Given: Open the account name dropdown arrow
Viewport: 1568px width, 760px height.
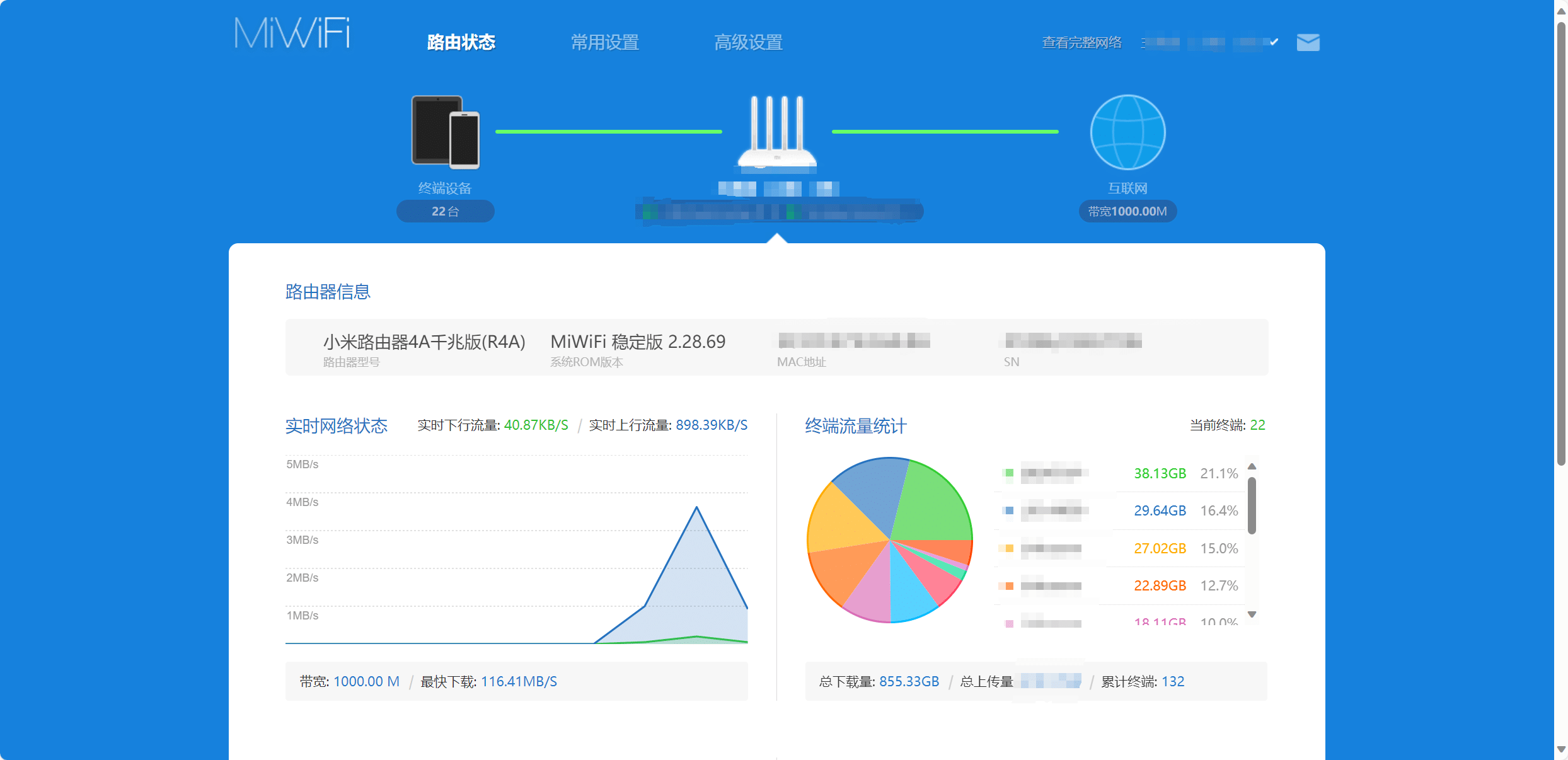Looking at the screenshot, I should point(1274,42).
